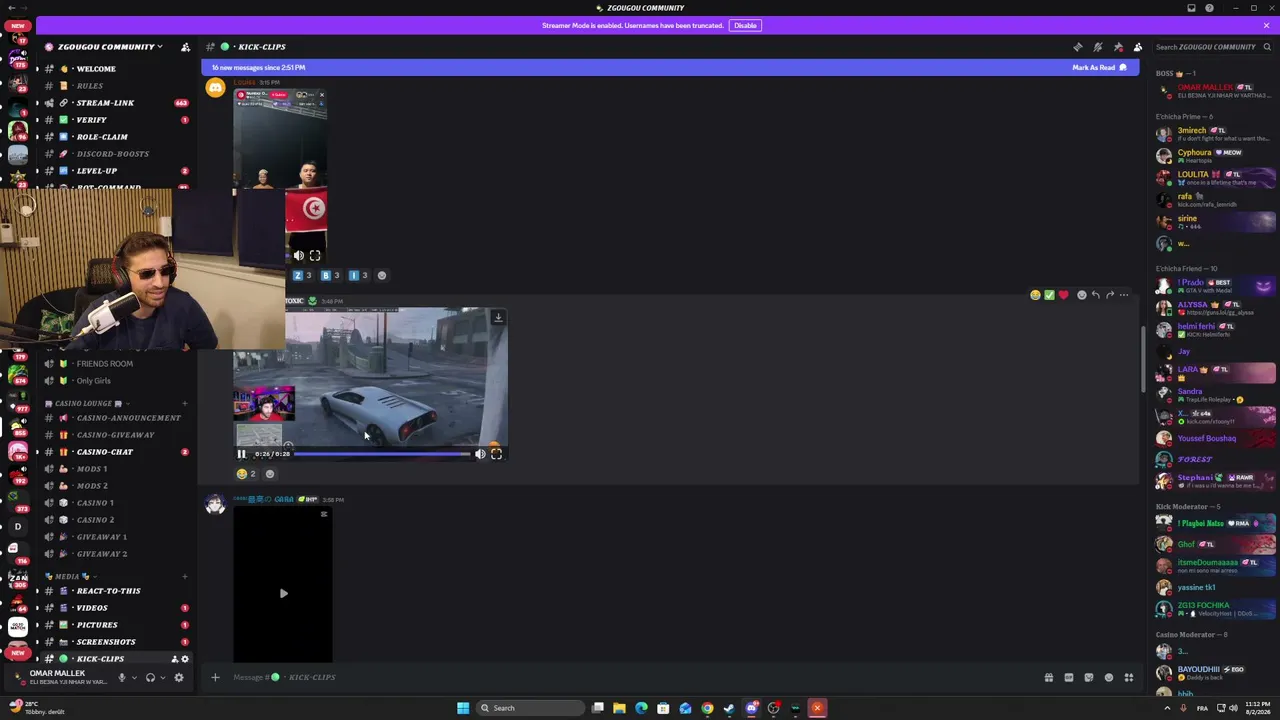Click Mark As Read button

pos(1099,67)
